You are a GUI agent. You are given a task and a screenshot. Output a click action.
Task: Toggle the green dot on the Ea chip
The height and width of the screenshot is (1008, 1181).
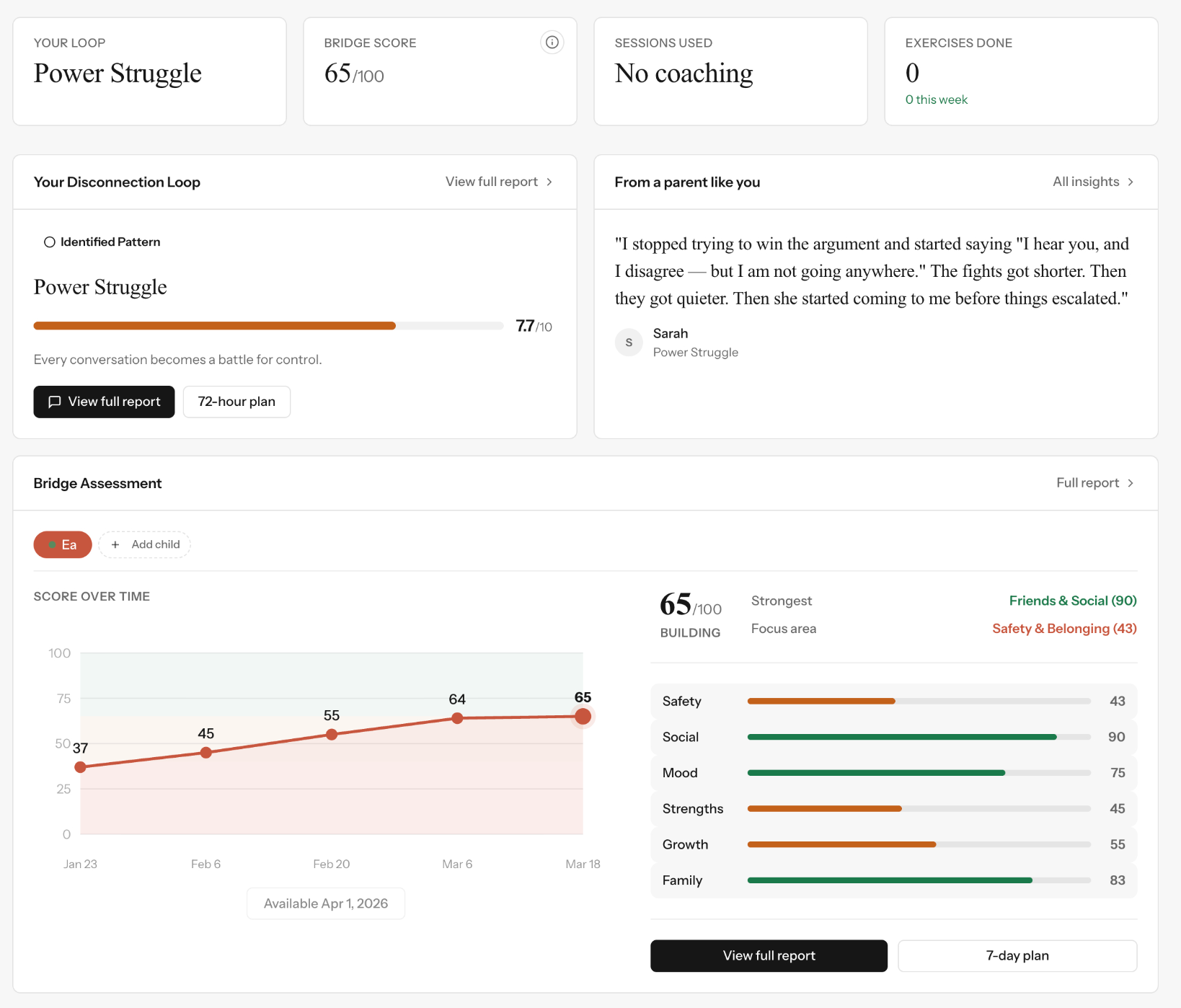(53, 544)
